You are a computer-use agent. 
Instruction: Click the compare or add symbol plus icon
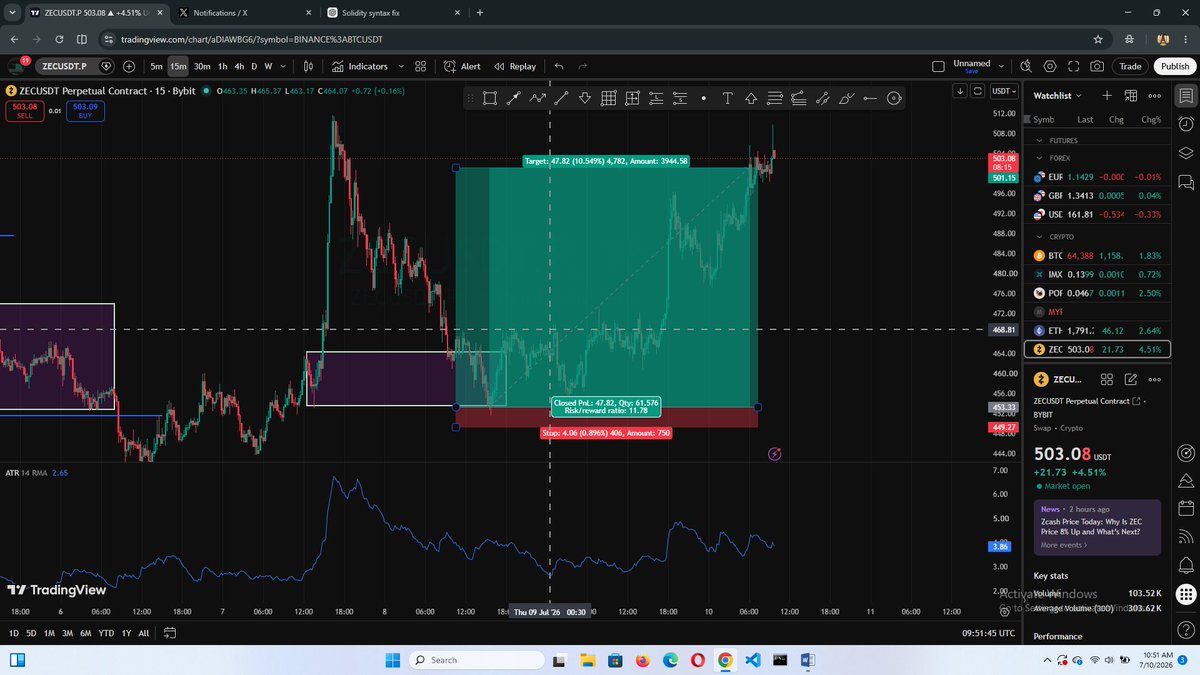pyautogui.click(x=130, y=66)
